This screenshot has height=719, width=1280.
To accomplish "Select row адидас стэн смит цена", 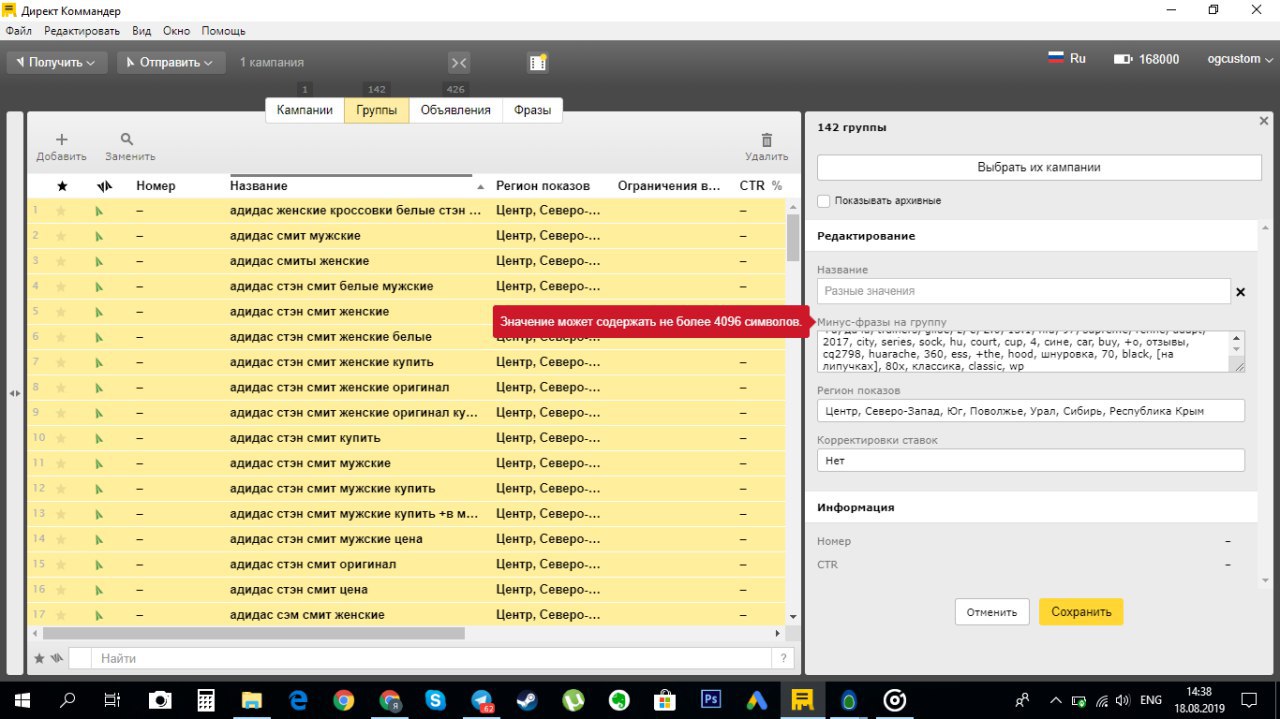I will 407,590.
